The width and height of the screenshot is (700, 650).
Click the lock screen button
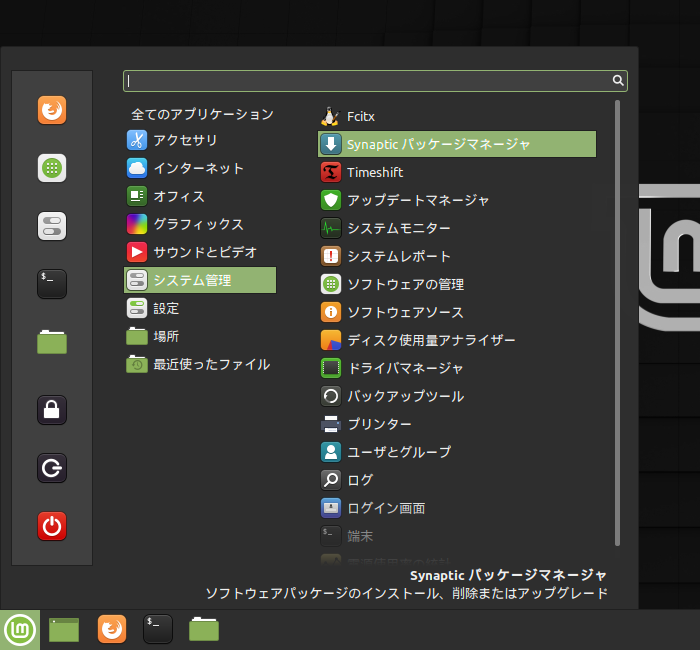coord(52,410)
